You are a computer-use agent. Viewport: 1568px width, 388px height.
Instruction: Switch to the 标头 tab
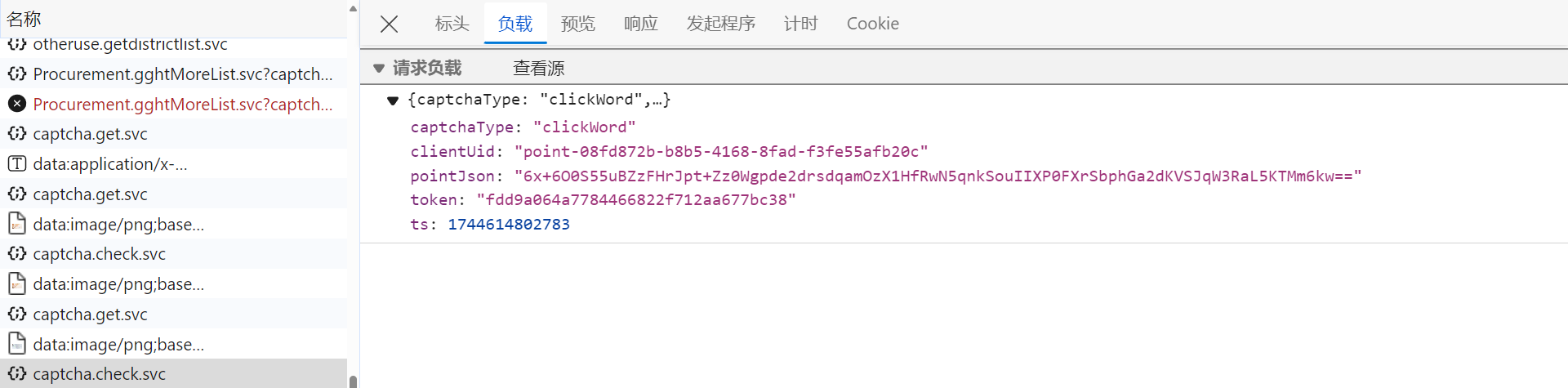(x=452, y=24)
